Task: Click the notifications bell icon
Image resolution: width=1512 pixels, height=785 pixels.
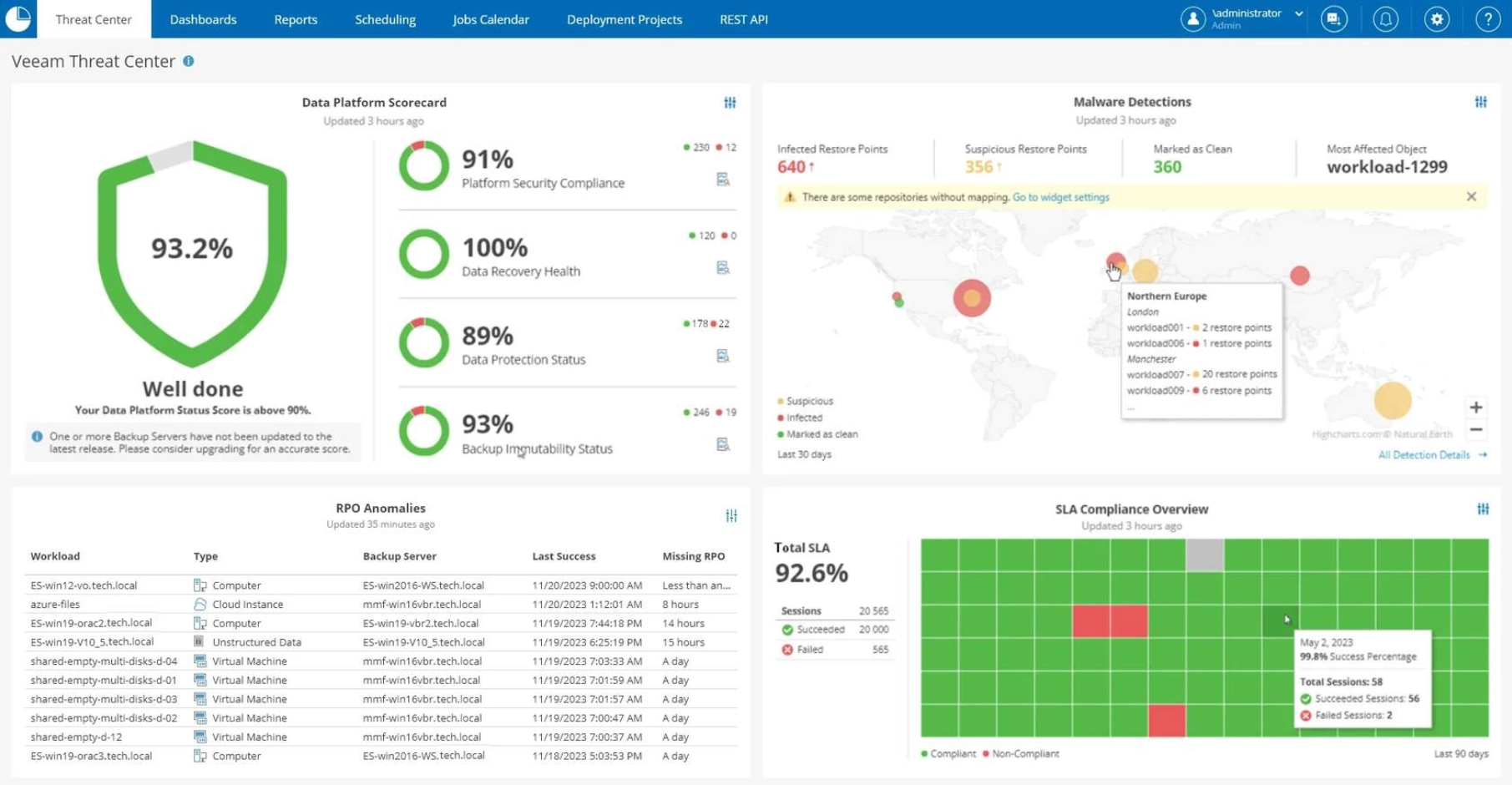Action: 1385,19
